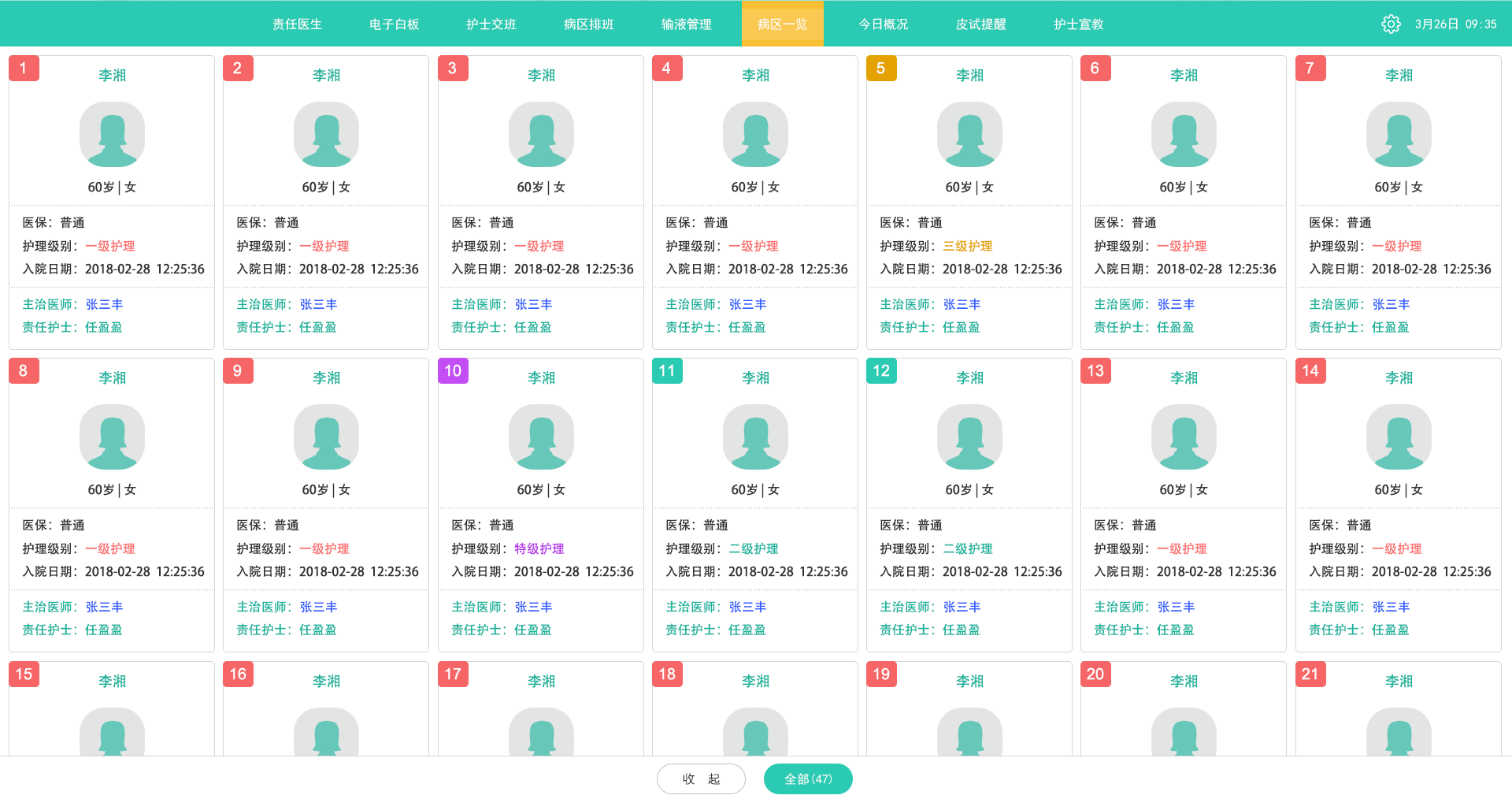Select the bed number 15 badge
1512x799 pixels.
pyautogui.click(x=24, y=674)
